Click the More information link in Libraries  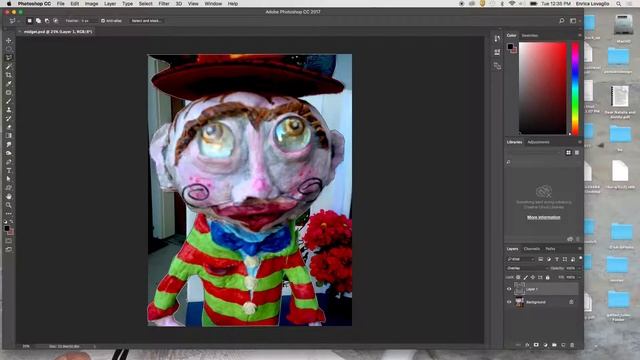pyautogui.click(x=543, y=217)
